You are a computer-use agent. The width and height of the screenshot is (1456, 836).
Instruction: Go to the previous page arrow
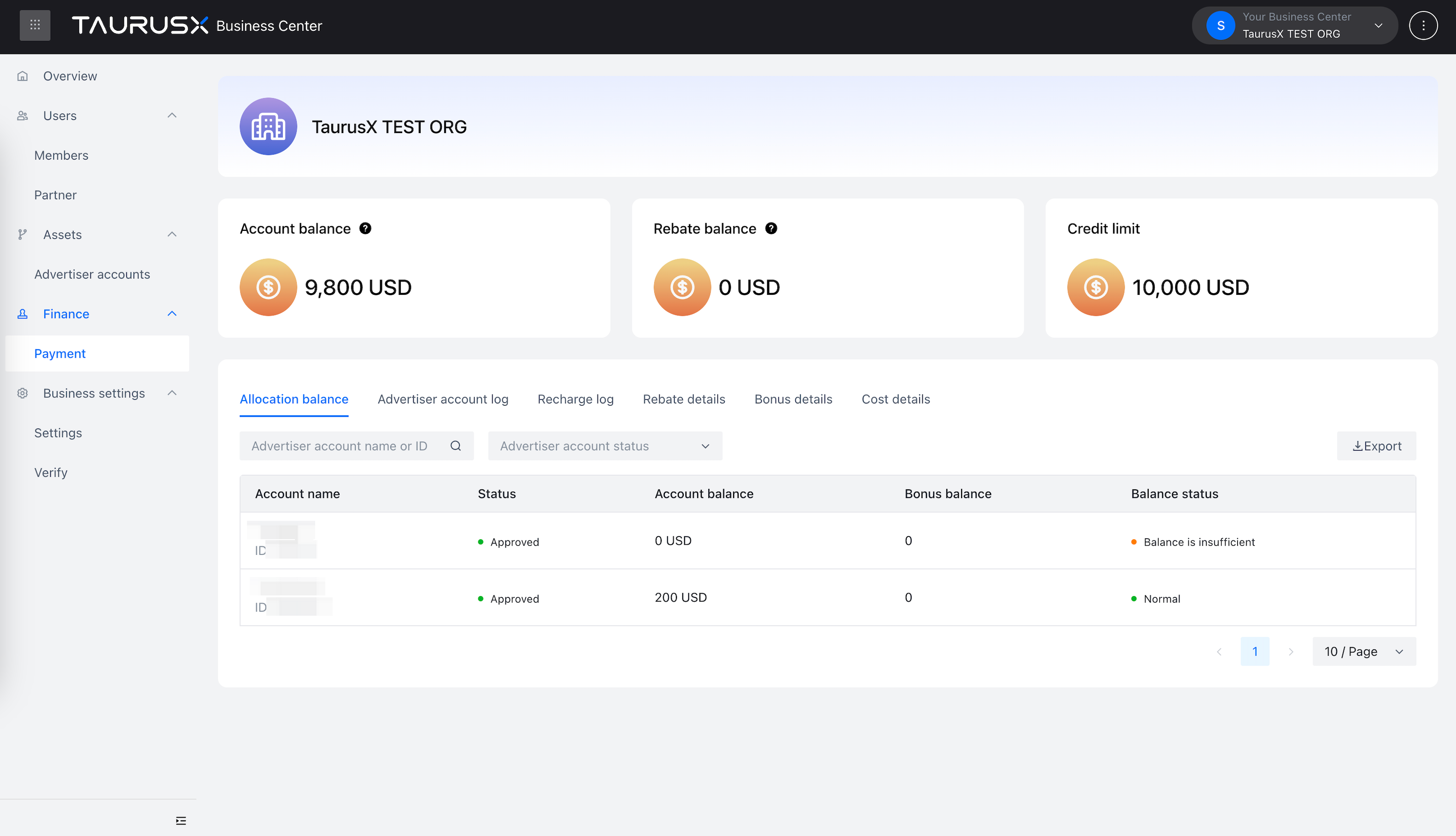pos(1219,652)
